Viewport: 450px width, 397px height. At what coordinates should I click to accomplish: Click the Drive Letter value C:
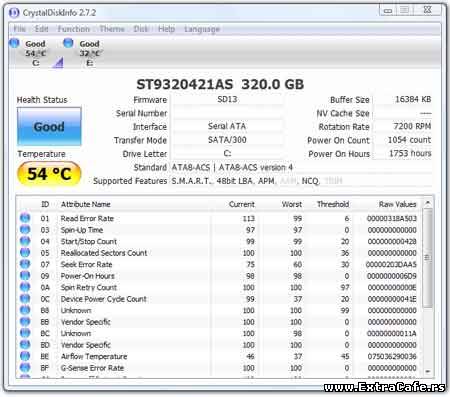(x=227, y=153)
